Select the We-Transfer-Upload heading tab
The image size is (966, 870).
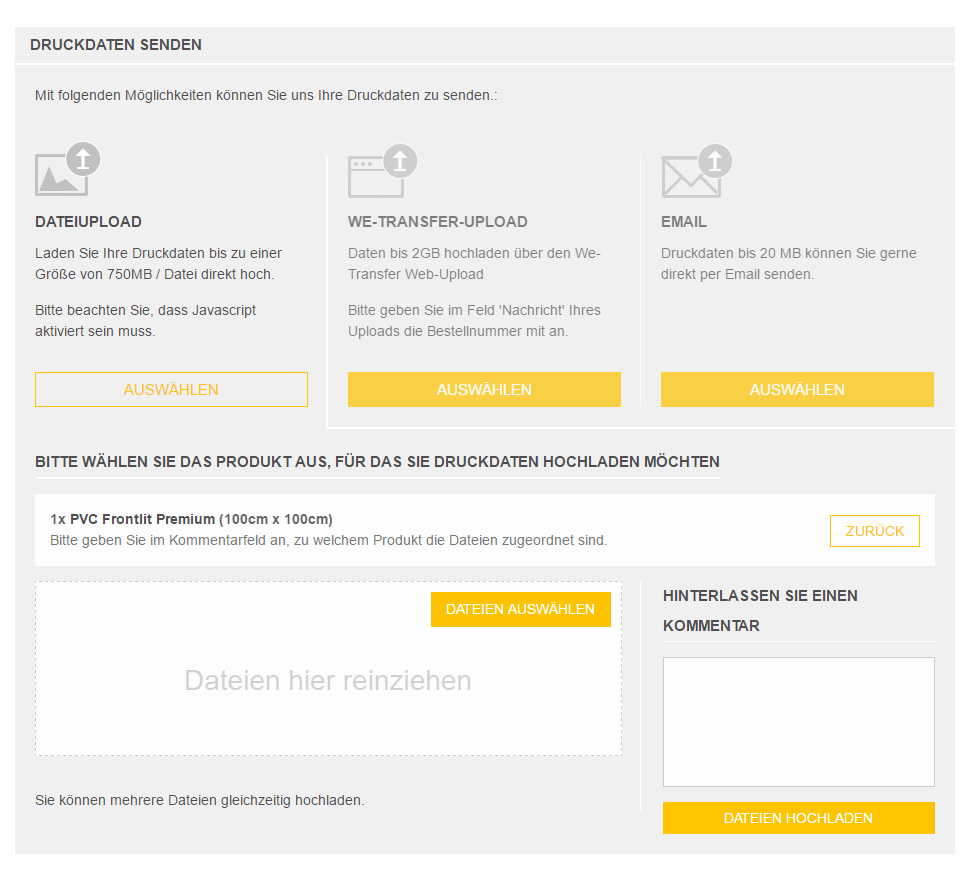click(x=437, y=222)
